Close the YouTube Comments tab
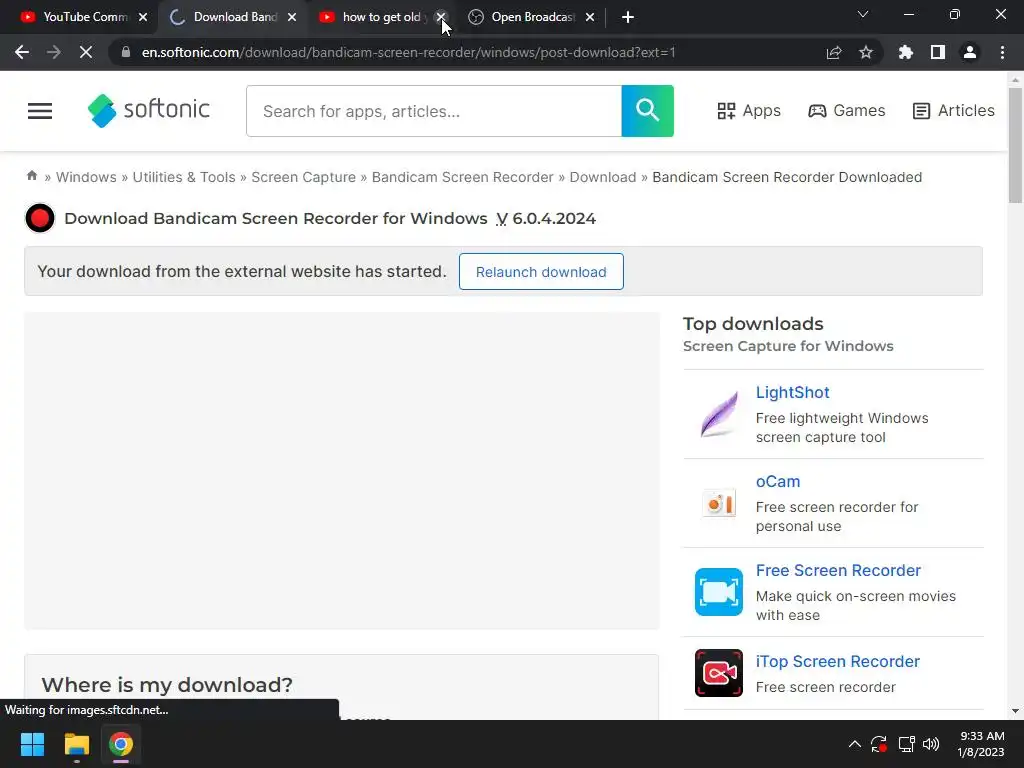 point(143,17)
